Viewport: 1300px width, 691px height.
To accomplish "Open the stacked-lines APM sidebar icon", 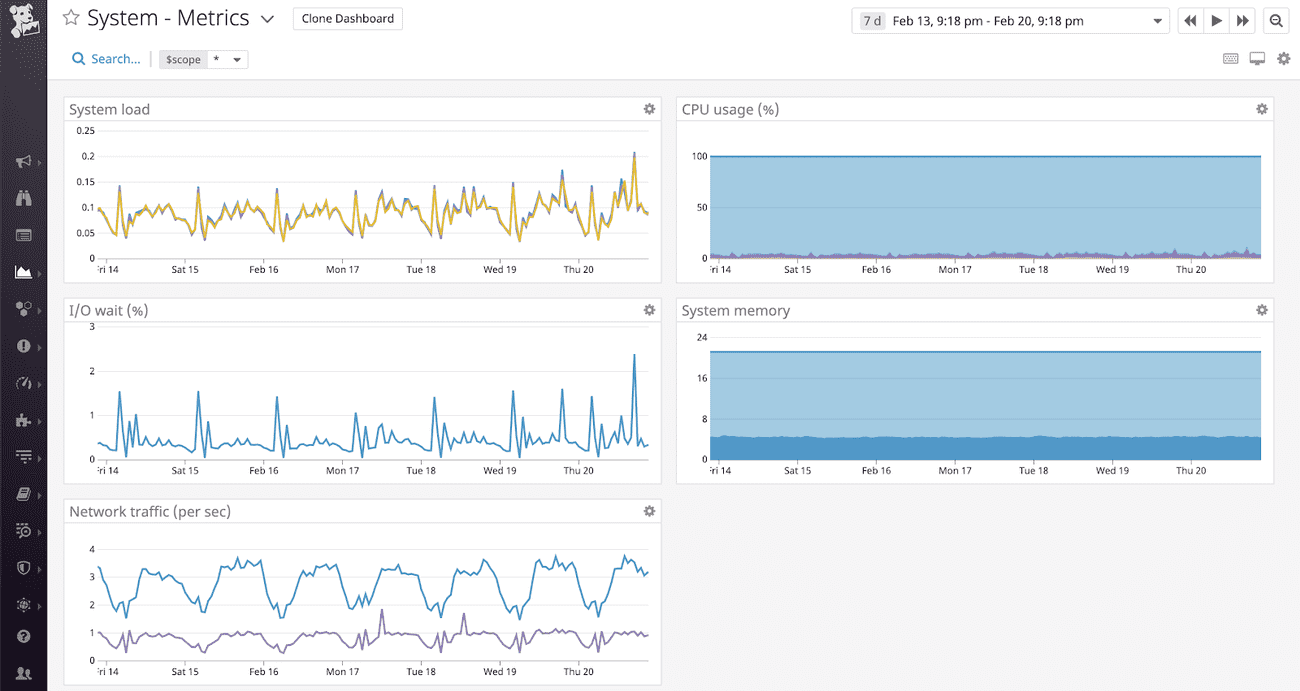I will click(24, 457).
